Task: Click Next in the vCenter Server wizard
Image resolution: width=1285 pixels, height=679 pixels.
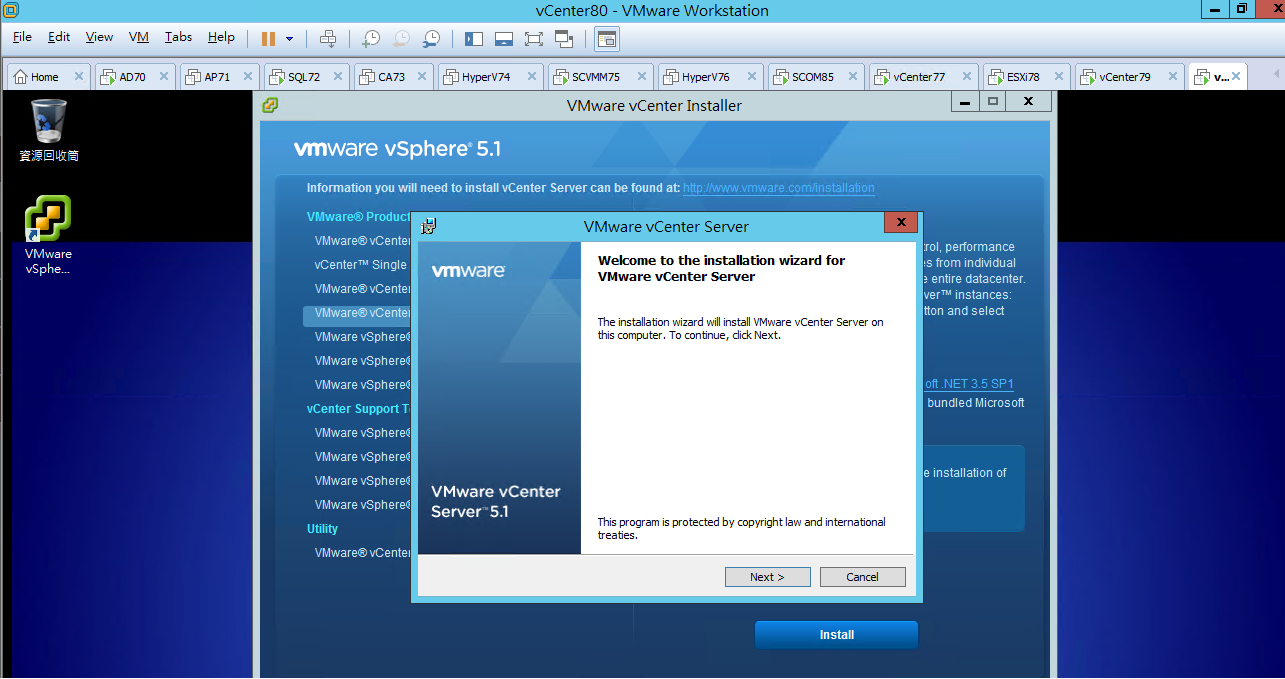Action: coord(767,577)
